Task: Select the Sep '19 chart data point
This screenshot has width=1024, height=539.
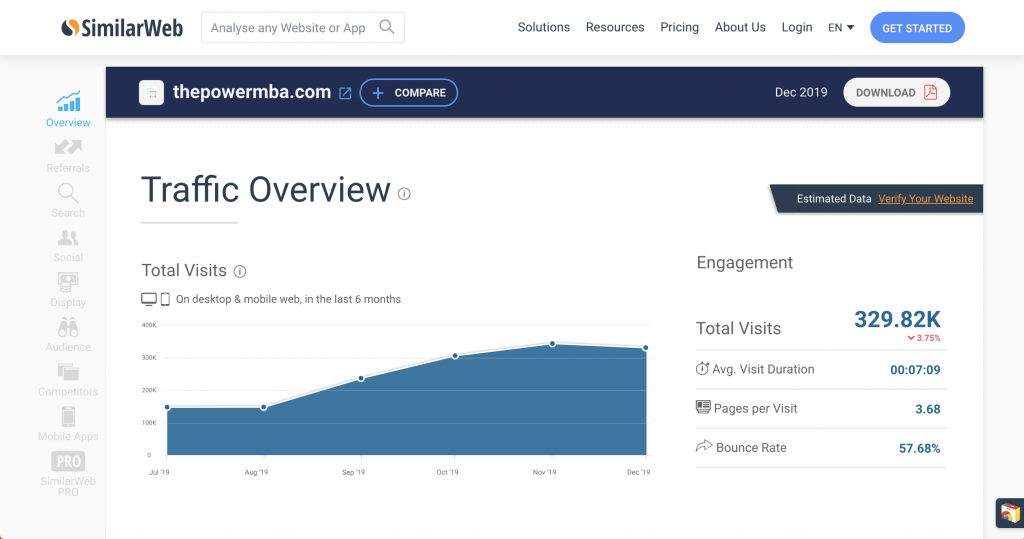Action: click(361, 378)
